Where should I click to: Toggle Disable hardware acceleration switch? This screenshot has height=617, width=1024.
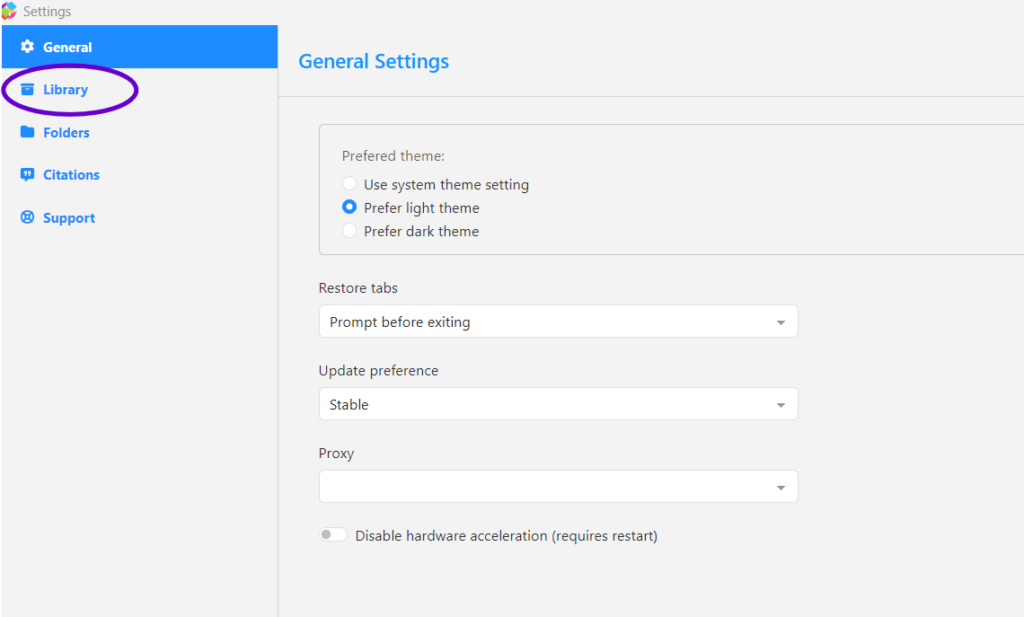tap(333, 536)
